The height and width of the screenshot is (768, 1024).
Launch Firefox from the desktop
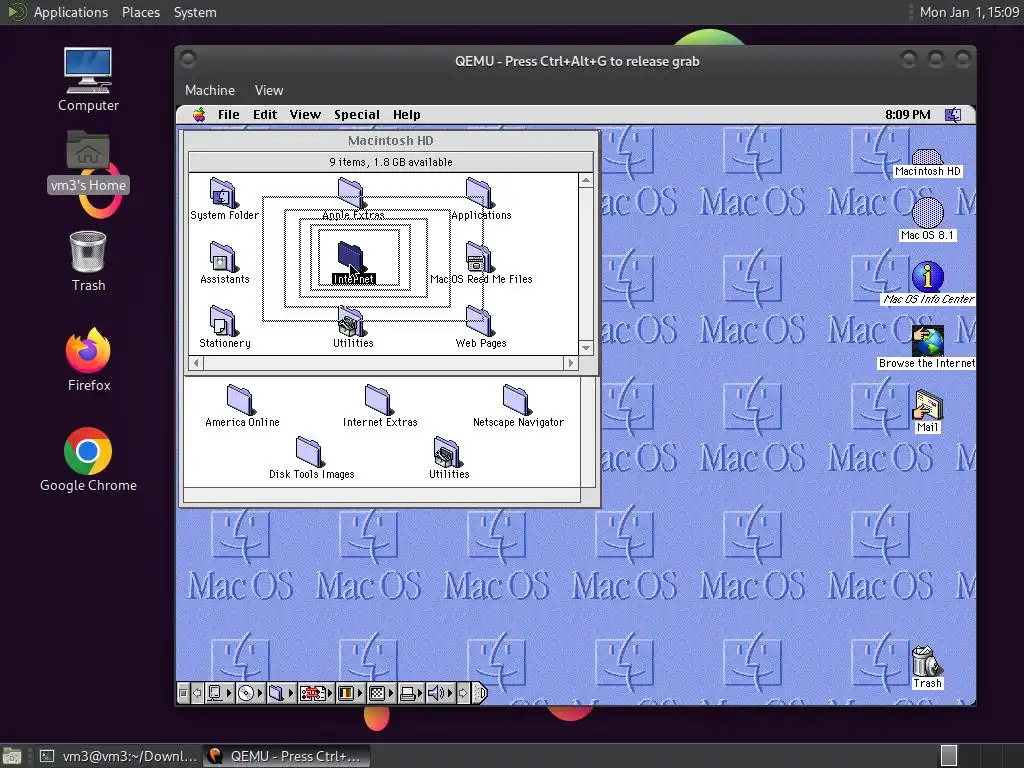pyautogui.click(x=88, y=360)
